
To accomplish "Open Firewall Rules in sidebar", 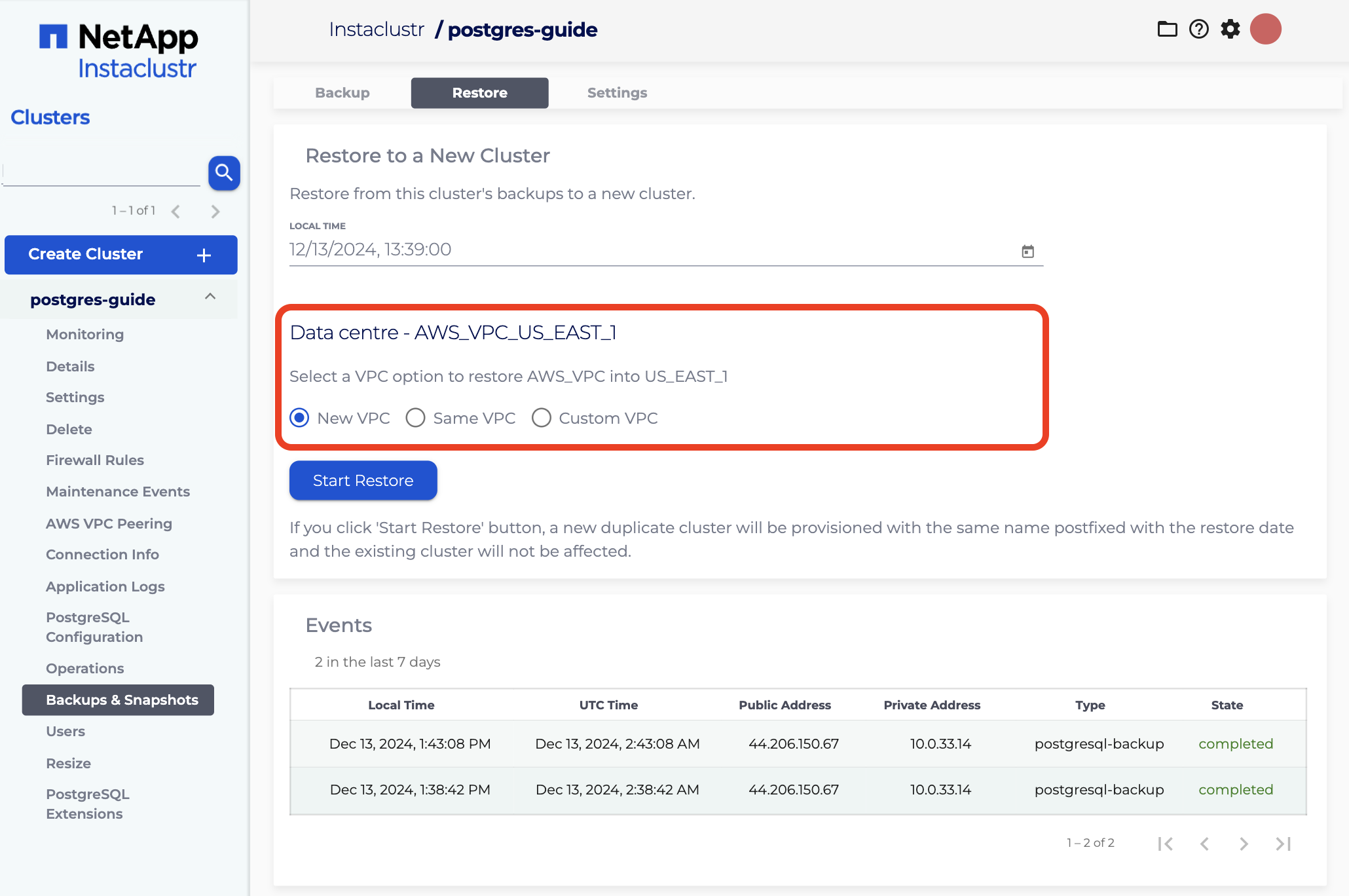I will pyautogui.click(x=95, y=460).
